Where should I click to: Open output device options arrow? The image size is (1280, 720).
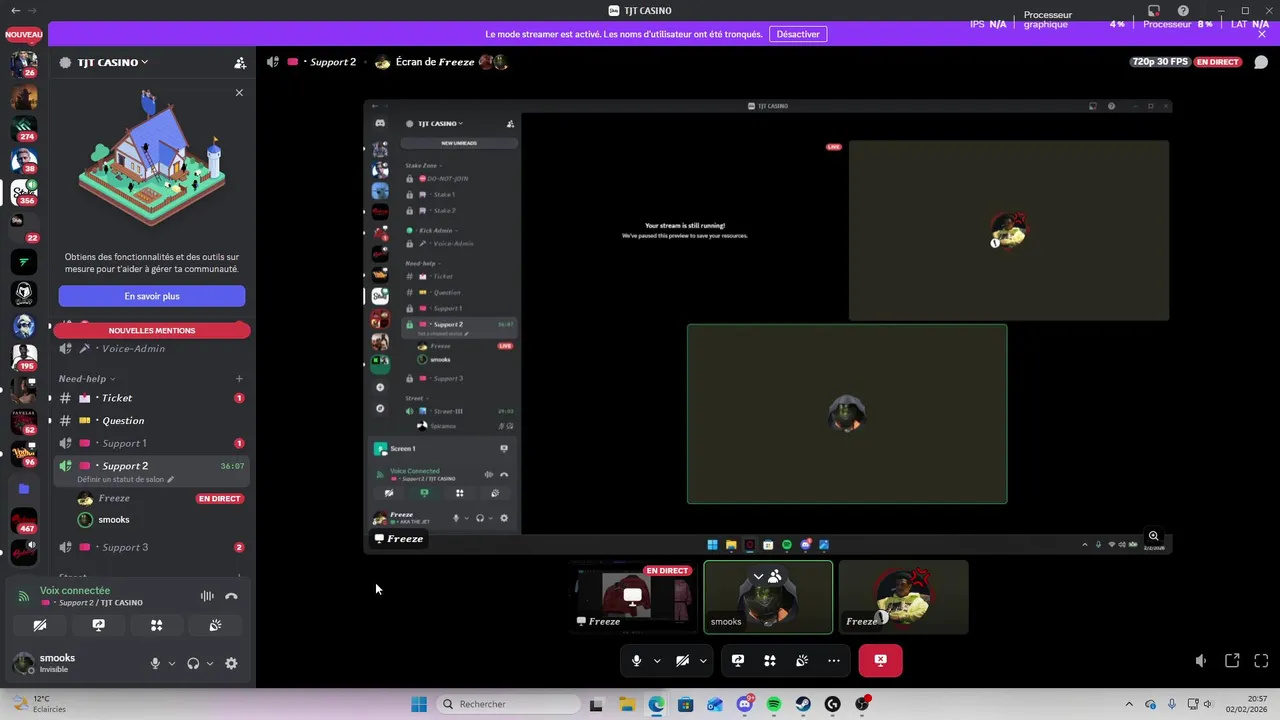tap(209, 663)
